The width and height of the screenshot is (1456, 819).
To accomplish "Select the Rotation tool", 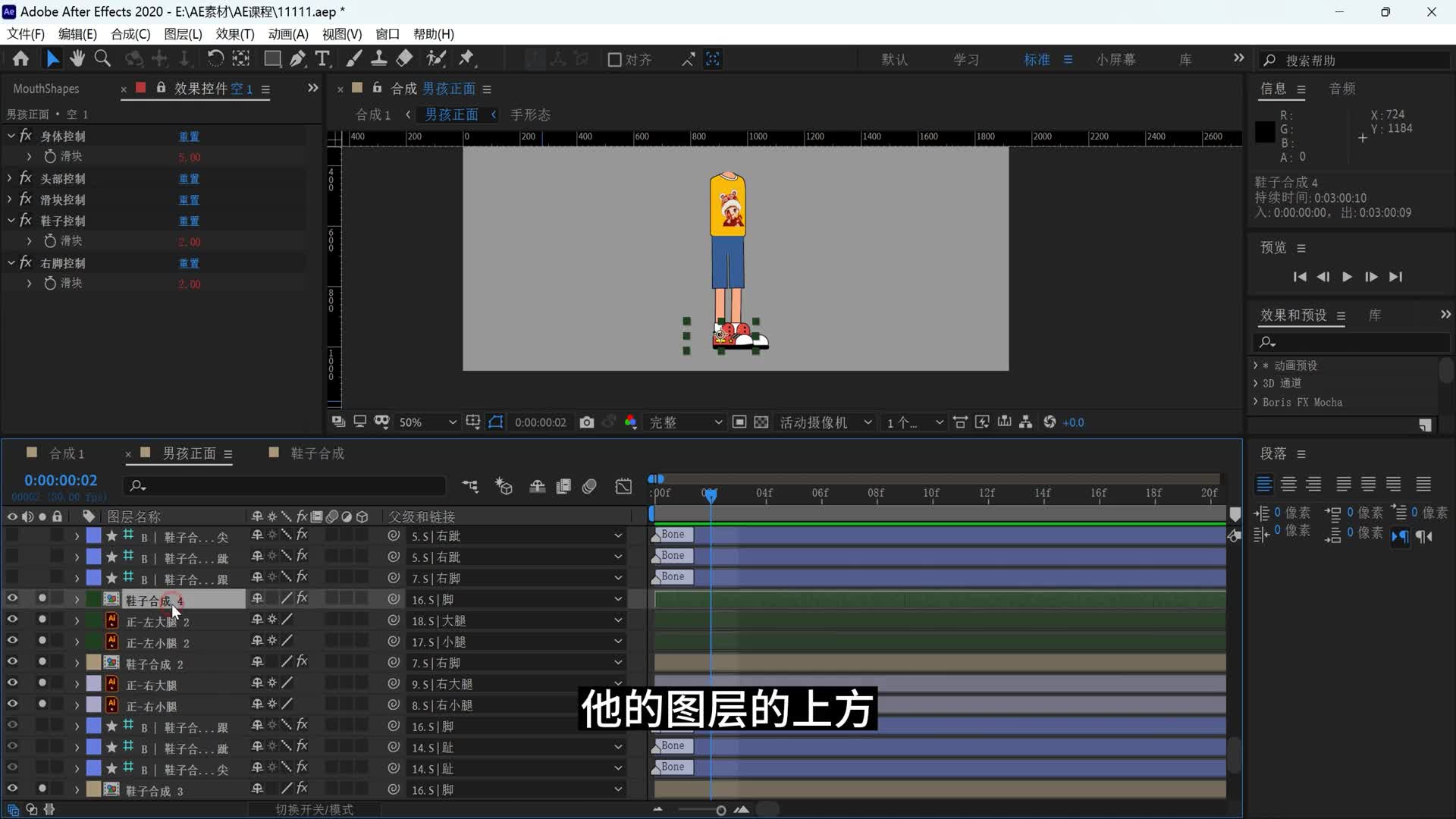I will pos(215,59).
